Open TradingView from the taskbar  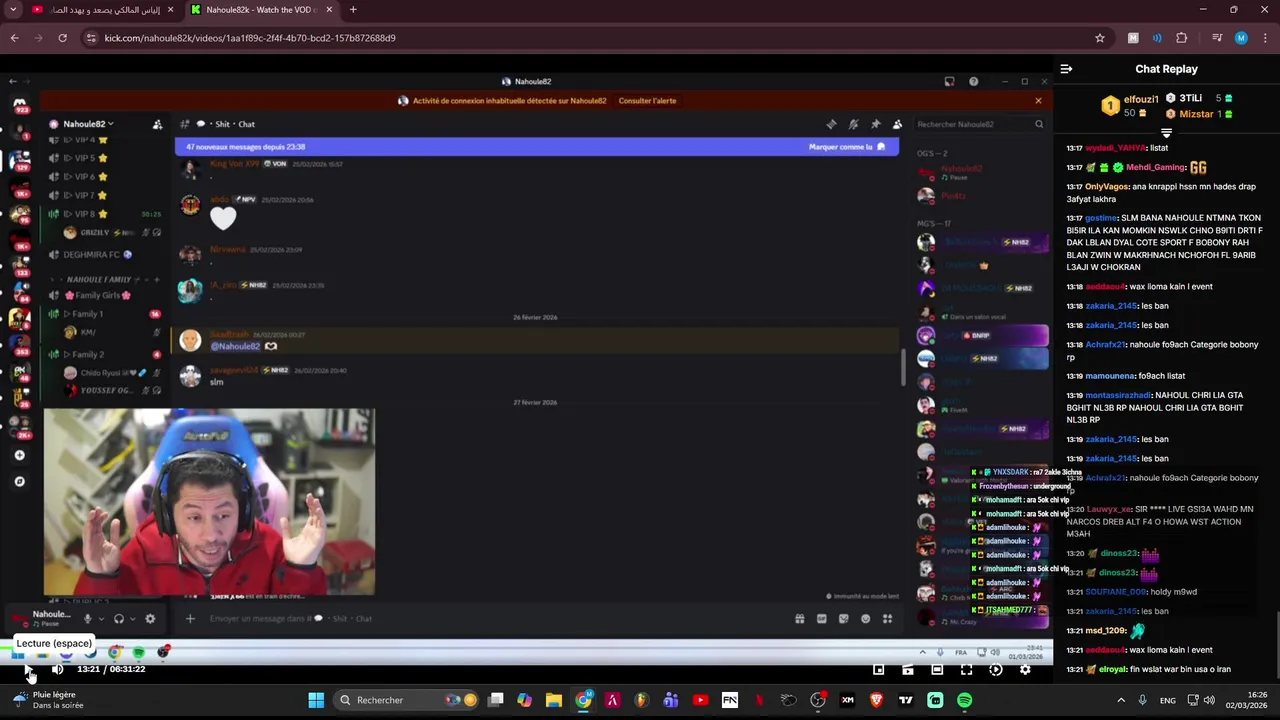pyautogui.click(x=906, y=700)
